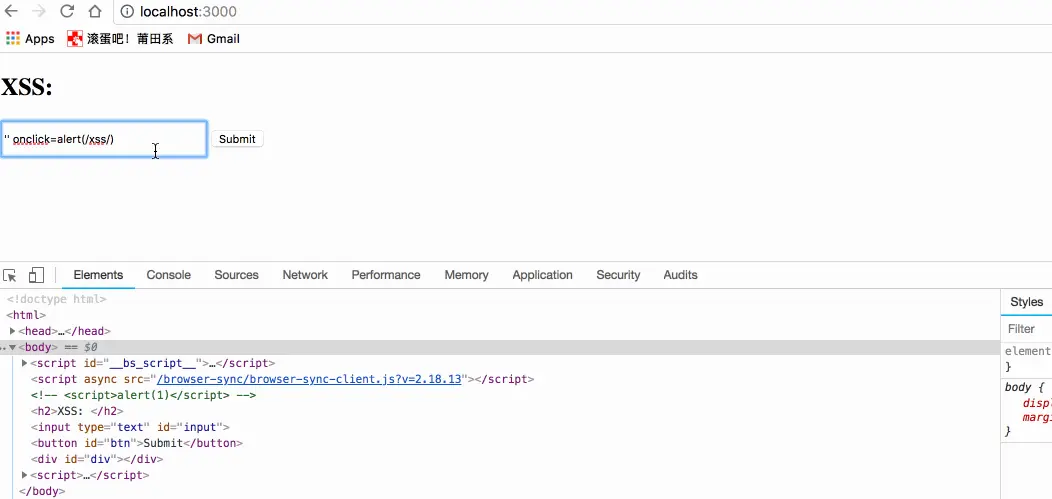Open the Memory tab
The width and height of the screenshot is (1052, 499).
[466, 275]
